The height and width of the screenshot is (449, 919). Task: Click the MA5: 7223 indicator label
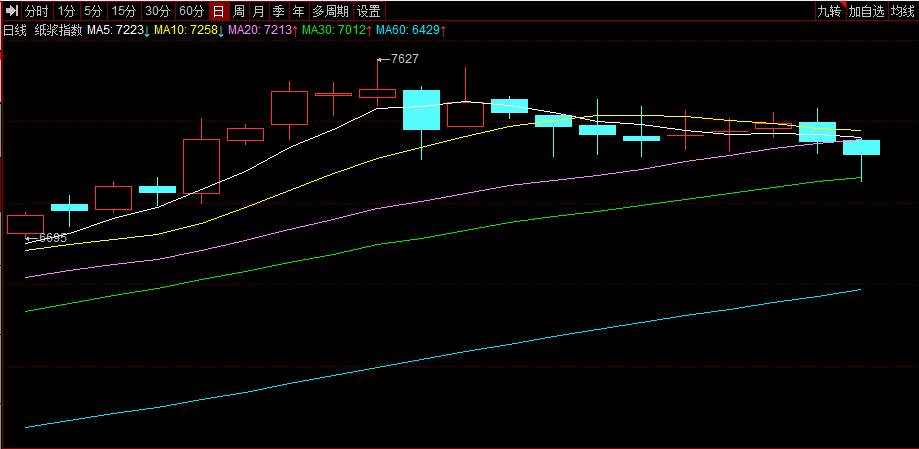119,30
